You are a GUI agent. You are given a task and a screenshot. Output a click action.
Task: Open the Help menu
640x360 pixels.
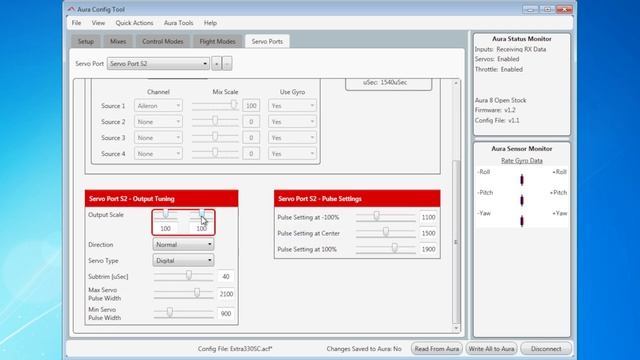(x=210, y=23)
